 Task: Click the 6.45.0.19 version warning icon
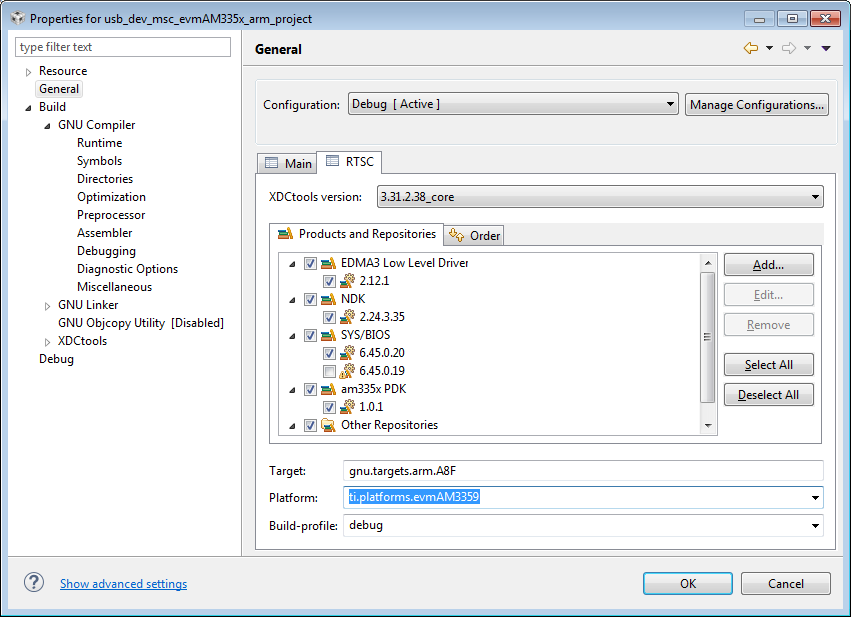click(x=347, y=371)
